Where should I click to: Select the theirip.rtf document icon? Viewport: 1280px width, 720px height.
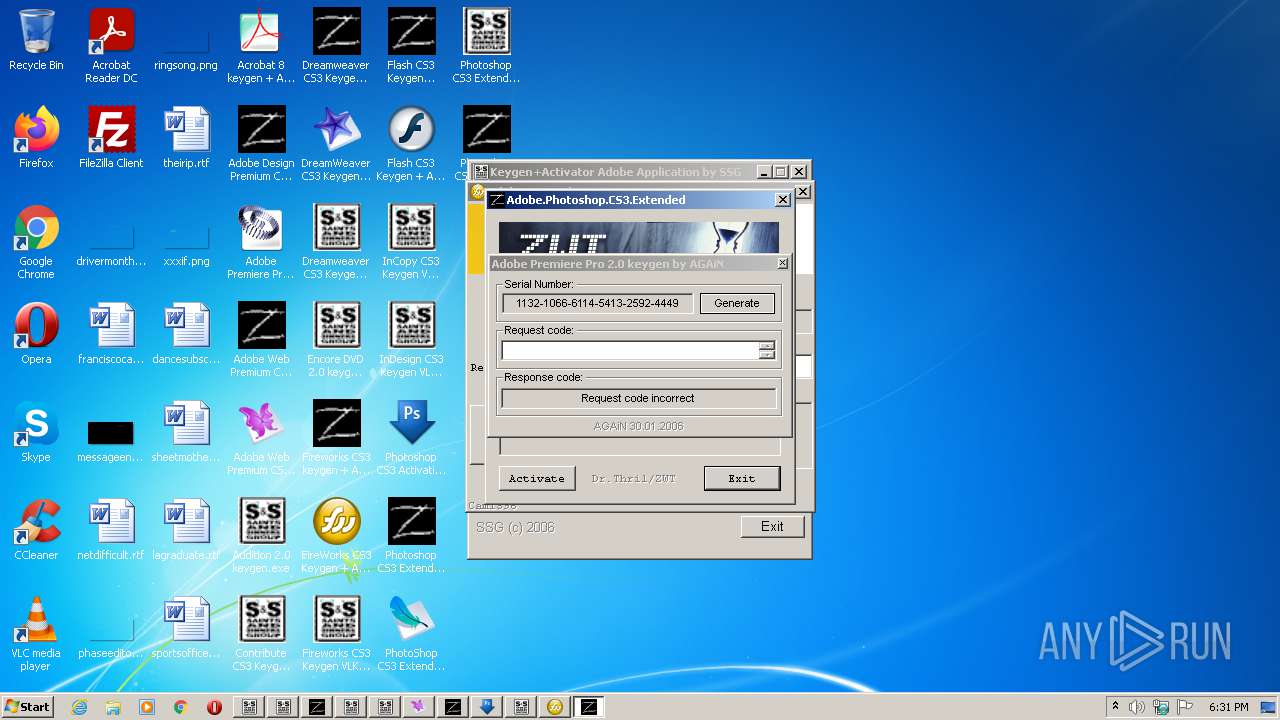186,138
